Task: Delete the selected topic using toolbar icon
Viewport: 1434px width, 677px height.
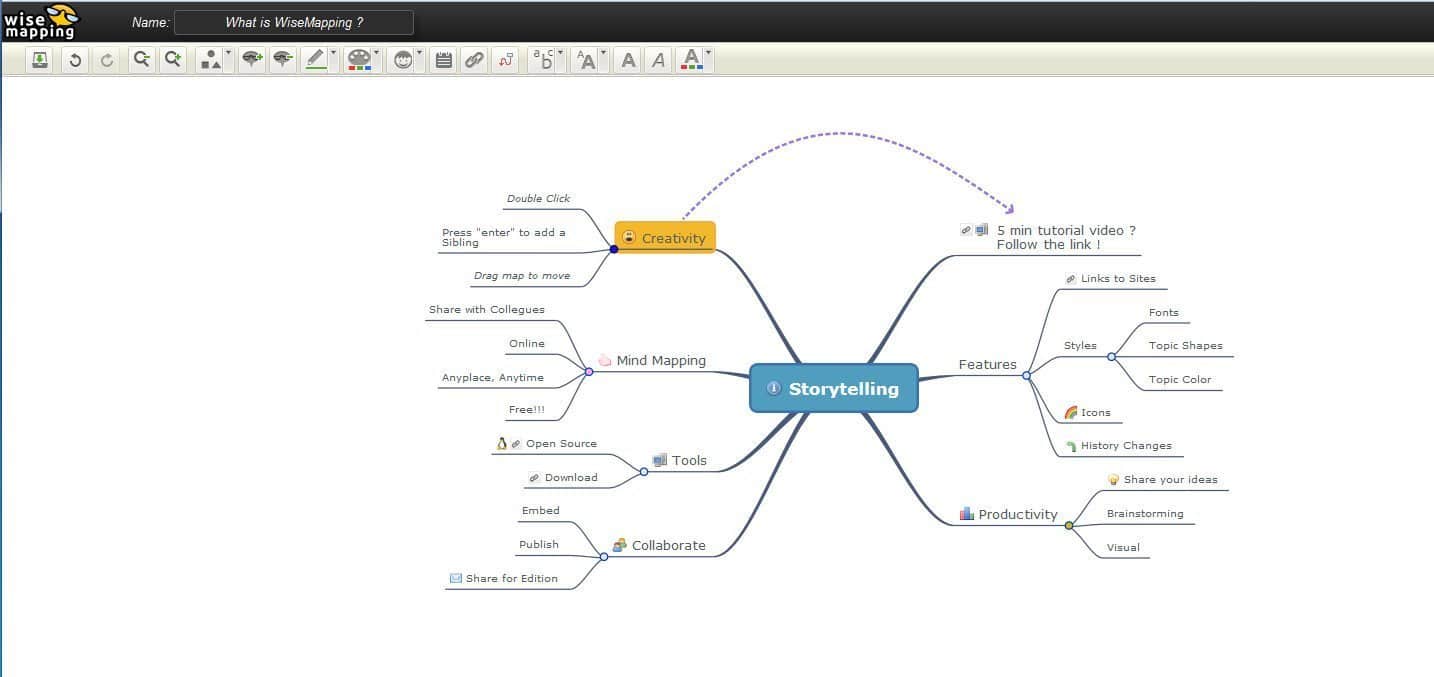Action: 283,60
